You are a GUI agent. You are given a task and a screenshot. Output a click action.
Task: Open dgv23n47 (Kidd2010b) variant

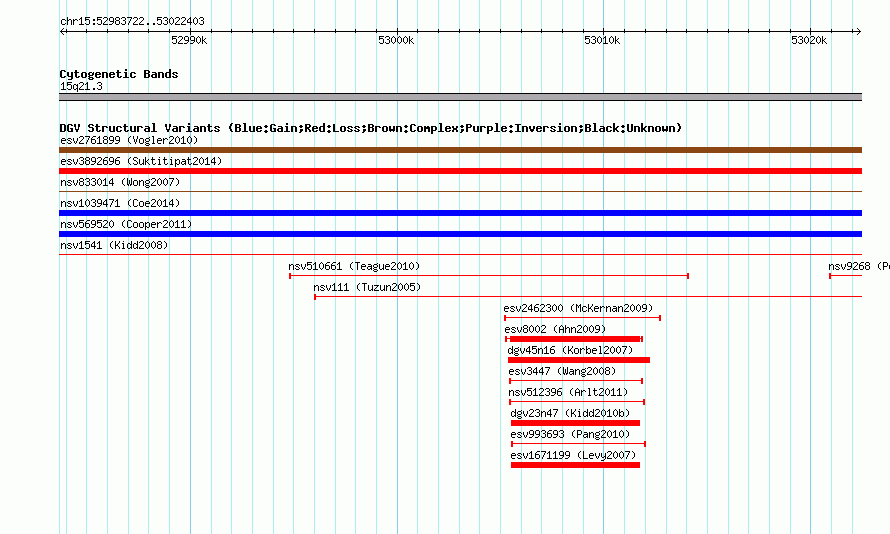[570, 413]
